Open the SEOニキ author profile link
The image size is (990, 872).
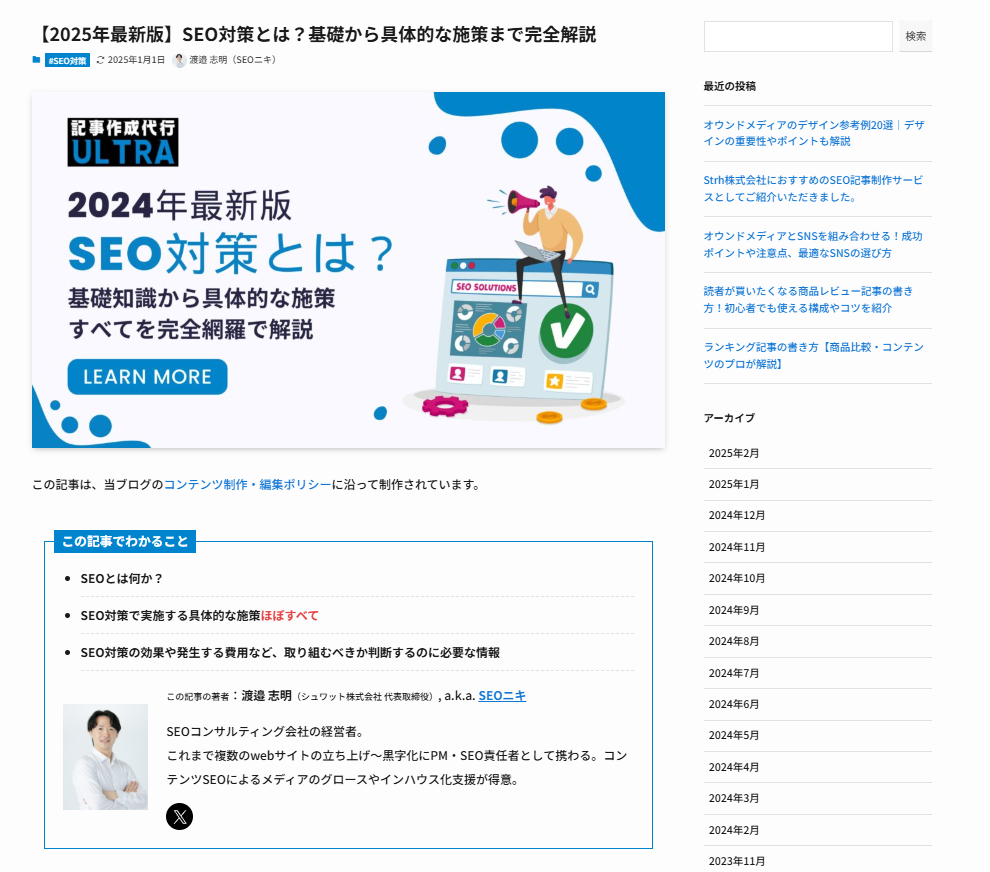pos(501,695)
